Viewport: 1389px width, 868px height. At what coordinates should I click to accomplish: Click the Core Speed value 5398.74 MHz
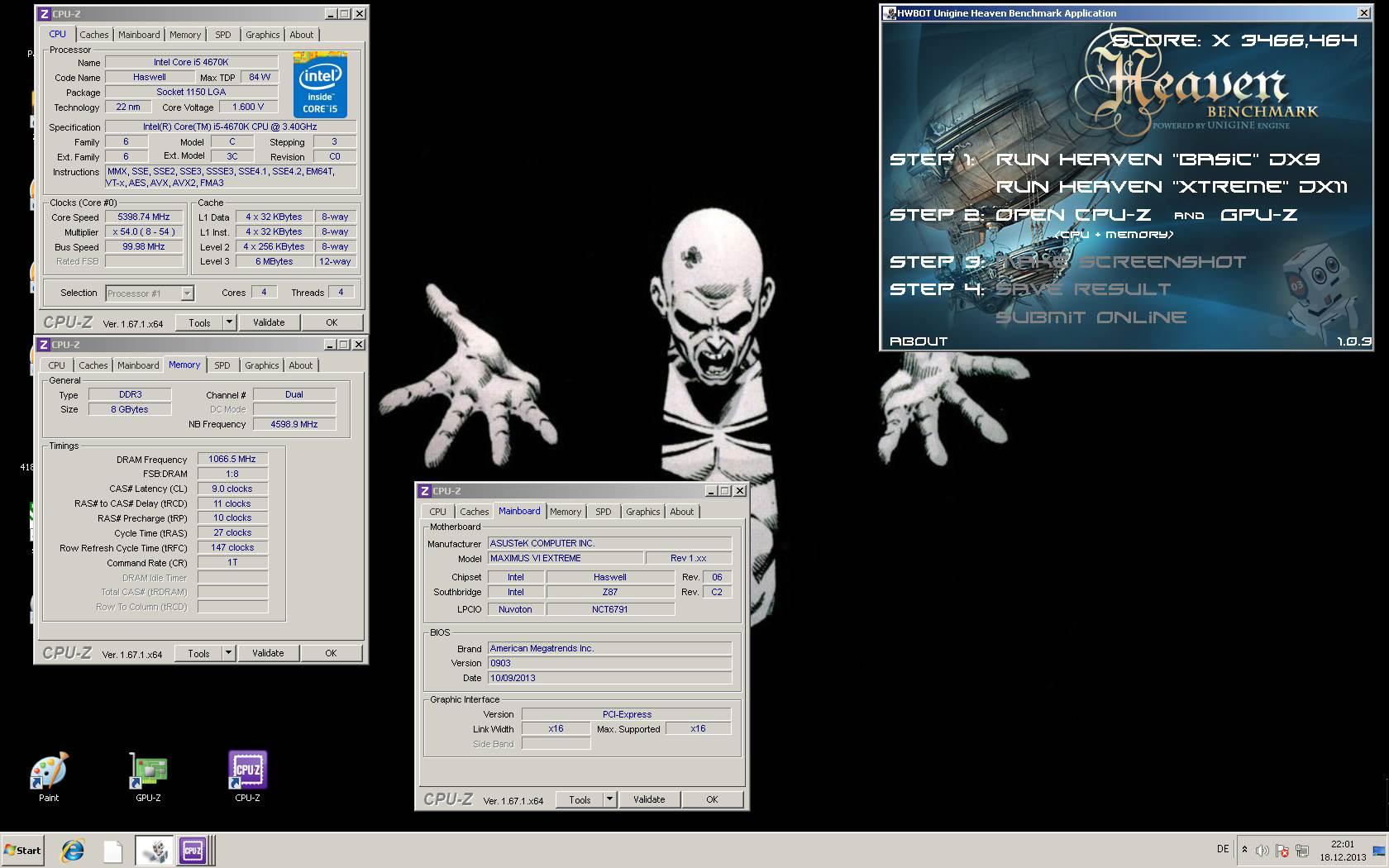pyautogui.click(x=144, y=217)
